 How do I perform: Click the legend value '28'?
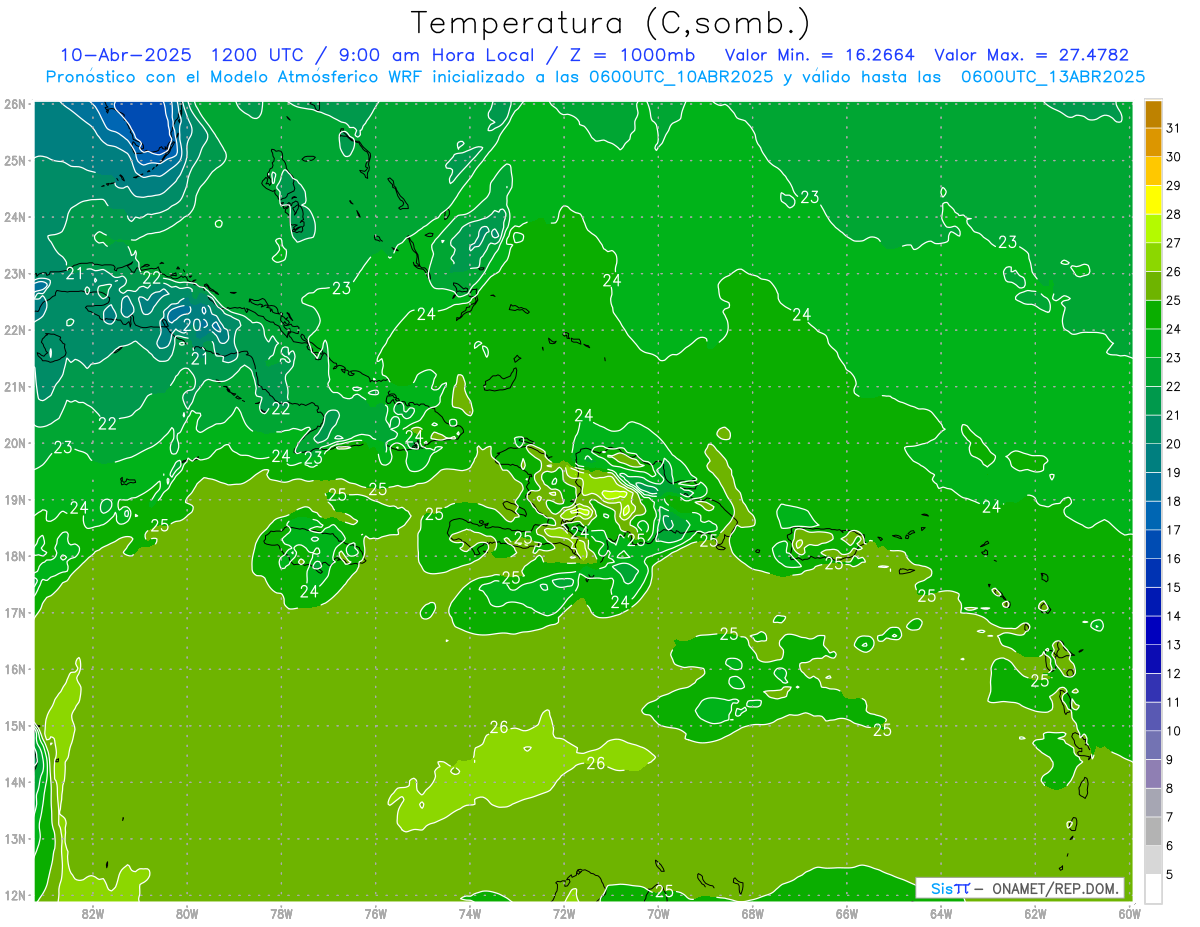[1173, 214]
